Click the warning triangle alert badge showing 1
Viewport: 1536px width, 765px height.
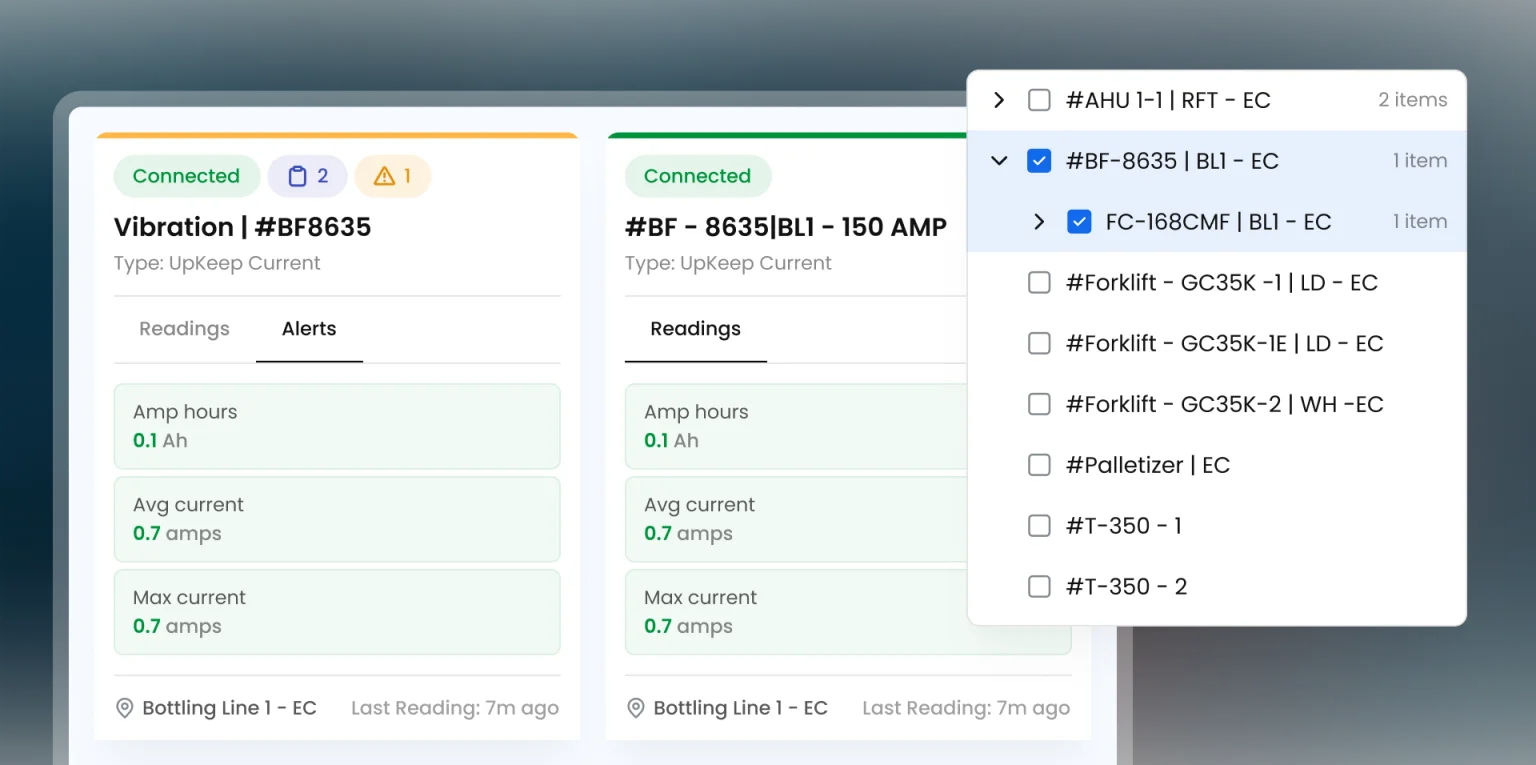393,176
